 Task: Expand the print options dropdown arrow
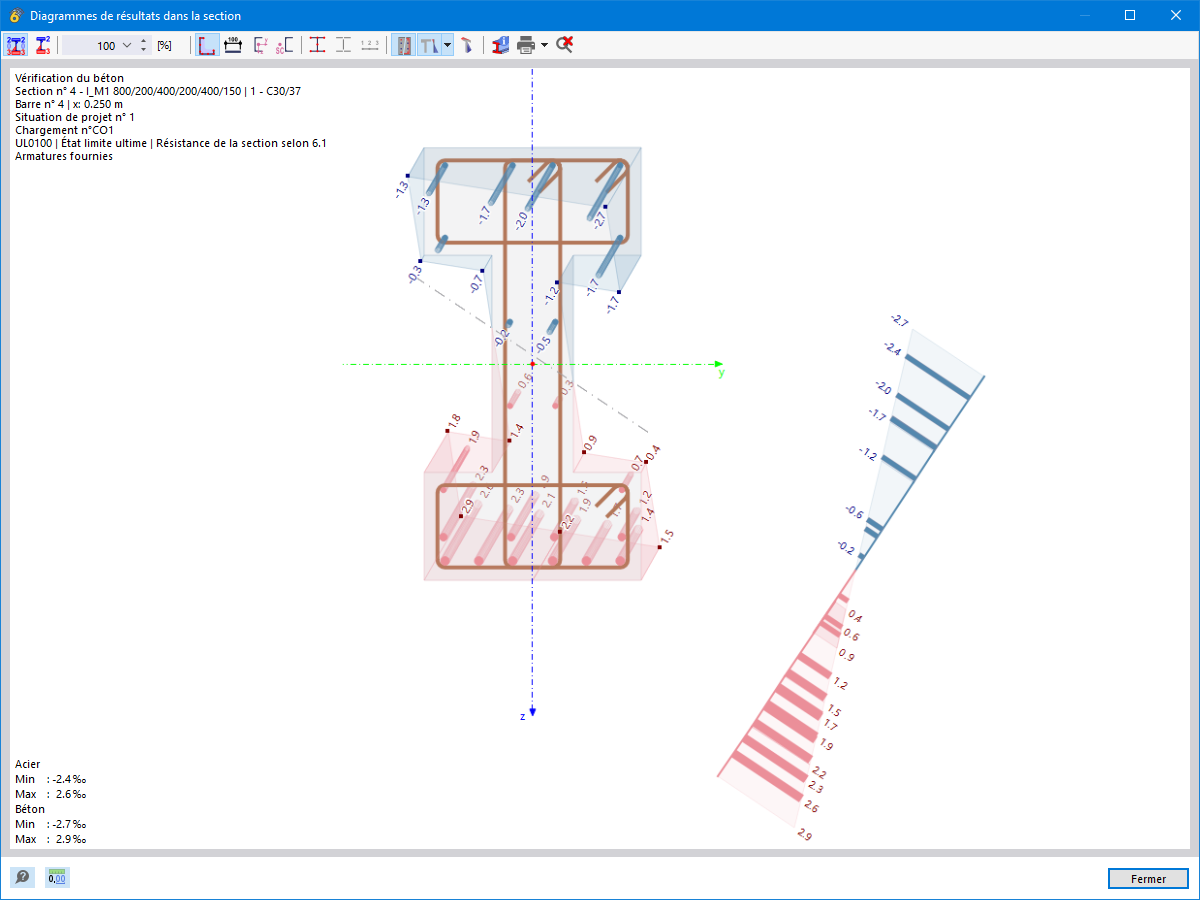(543, 45)
